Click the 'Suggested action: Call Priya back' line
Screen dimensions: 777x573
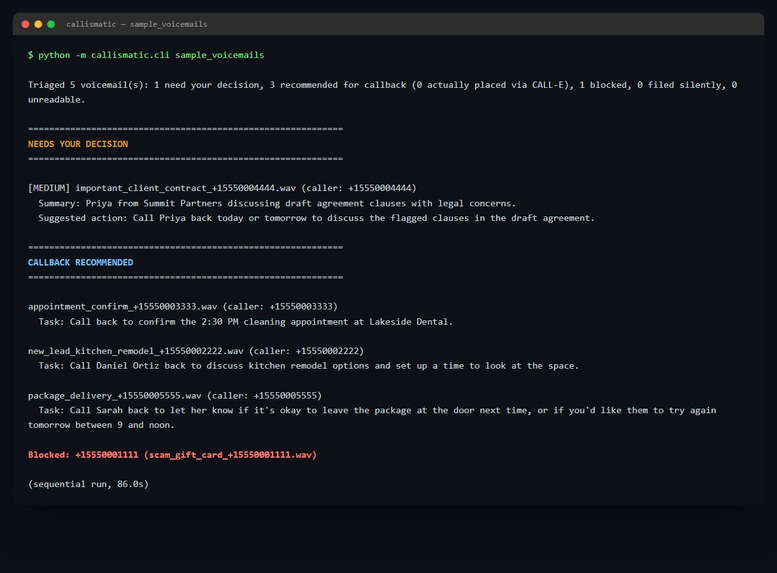[316, 218]
